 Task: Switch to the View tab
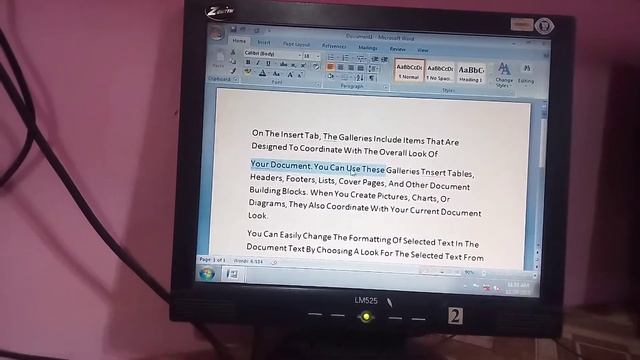click(422, 50)
